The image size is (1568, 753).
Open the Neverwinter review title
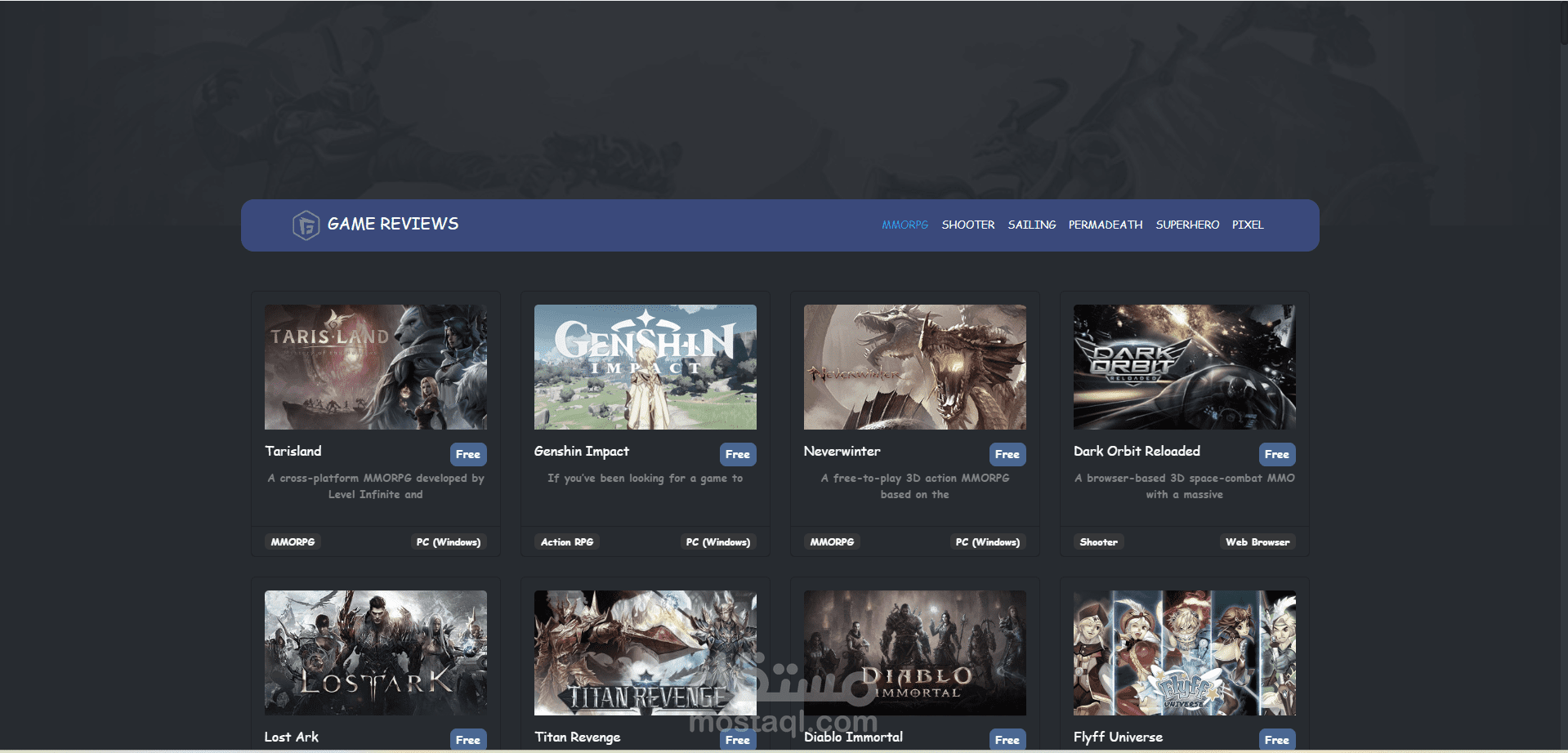point(841,451)
